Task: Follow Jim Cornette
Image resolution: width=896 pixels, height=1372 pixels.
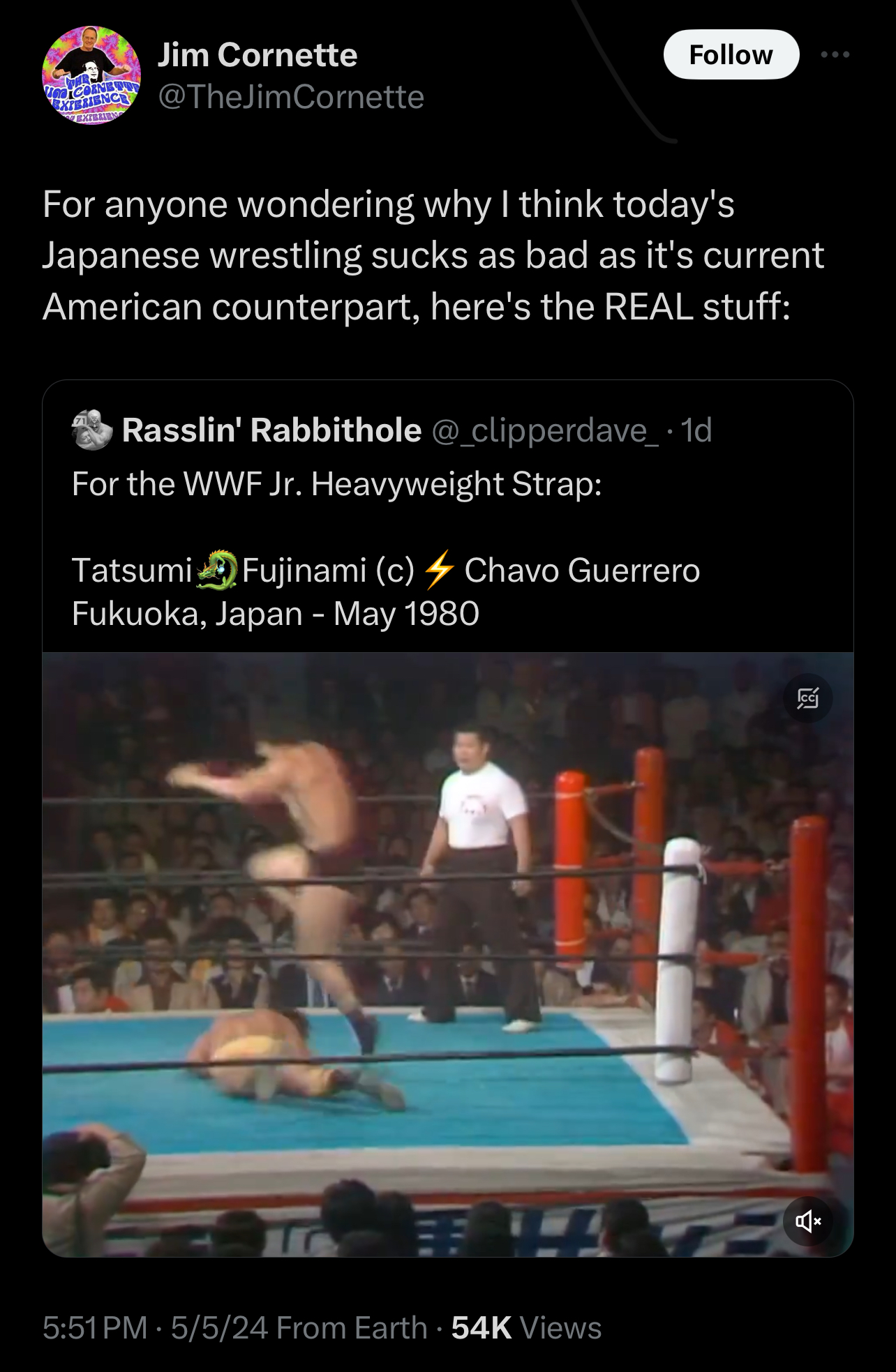Action: 731,54
